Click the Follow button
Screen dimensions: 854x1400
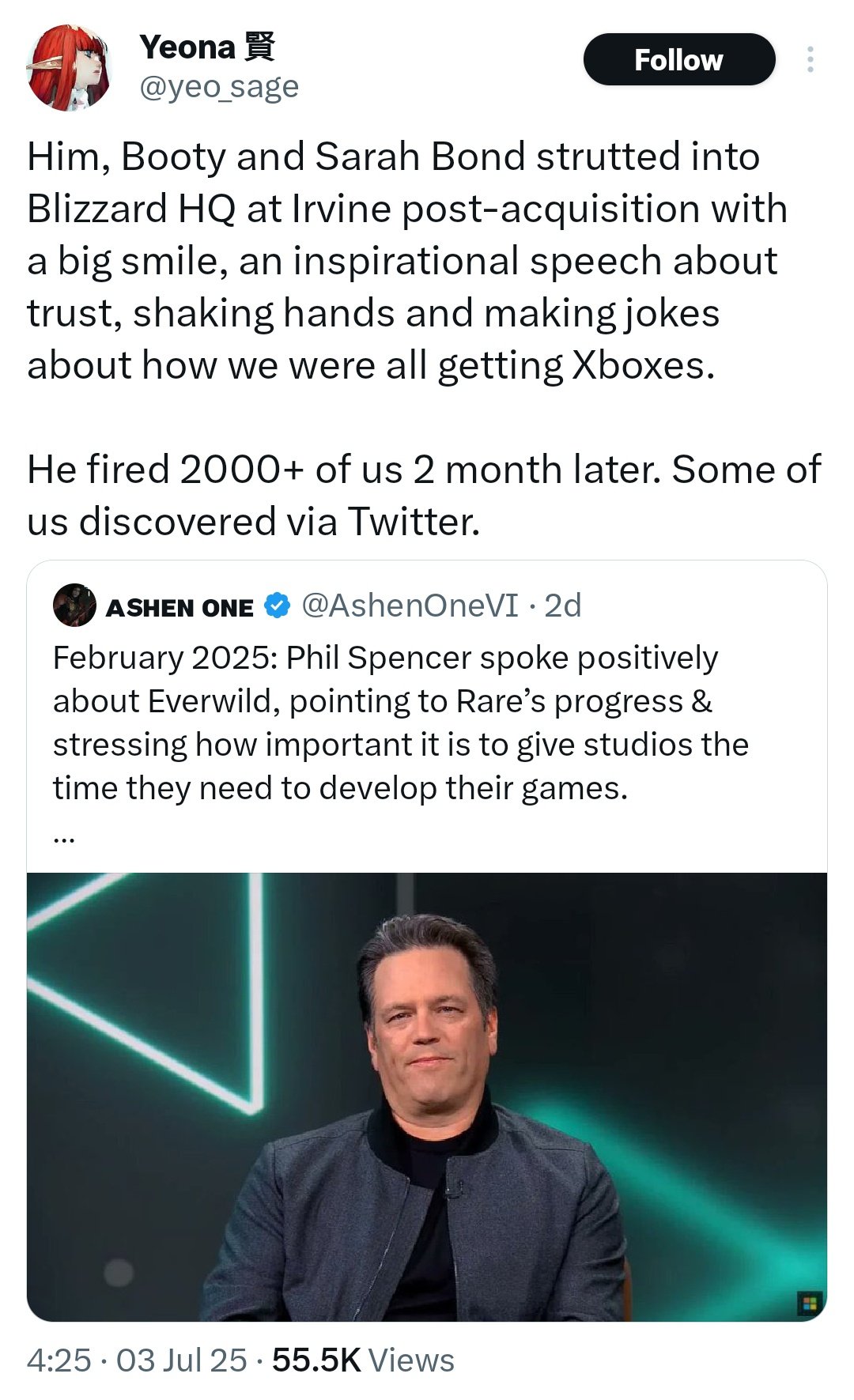679,59
